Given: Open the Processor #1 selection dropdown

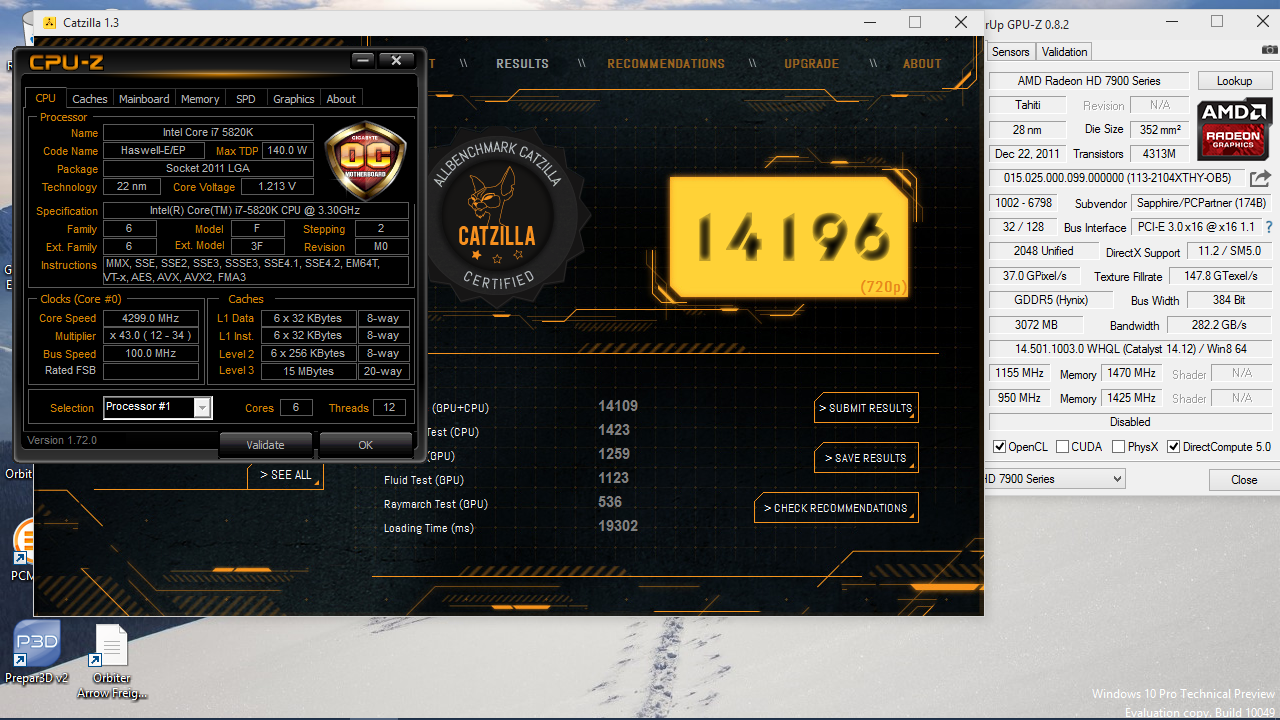Looking at the screenshot, I should [x=203, y=407].
